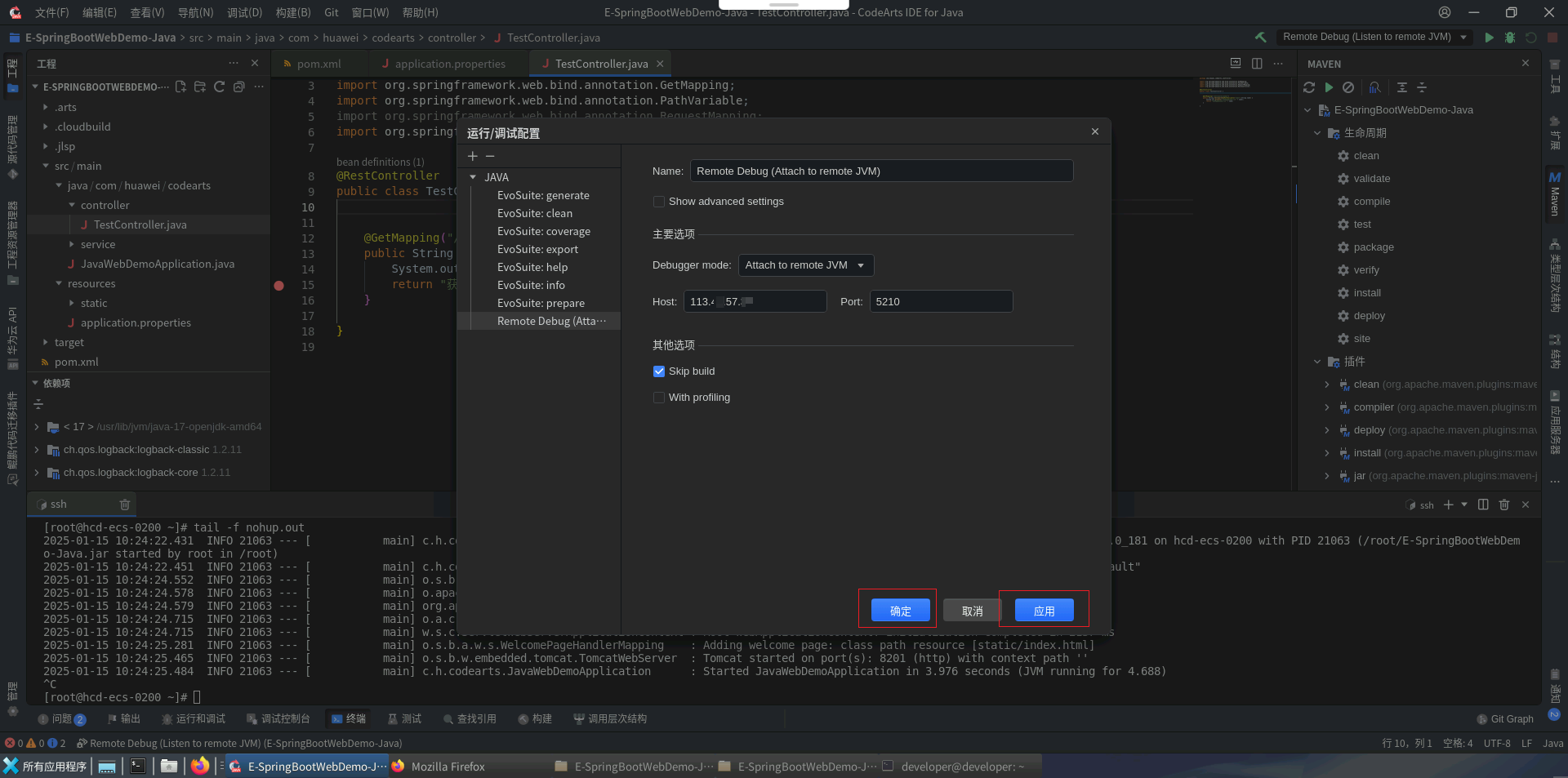Expand the Maven compiler plugin node
The height and width of the screenshot is (778, 1568).
coord(1327,407)
